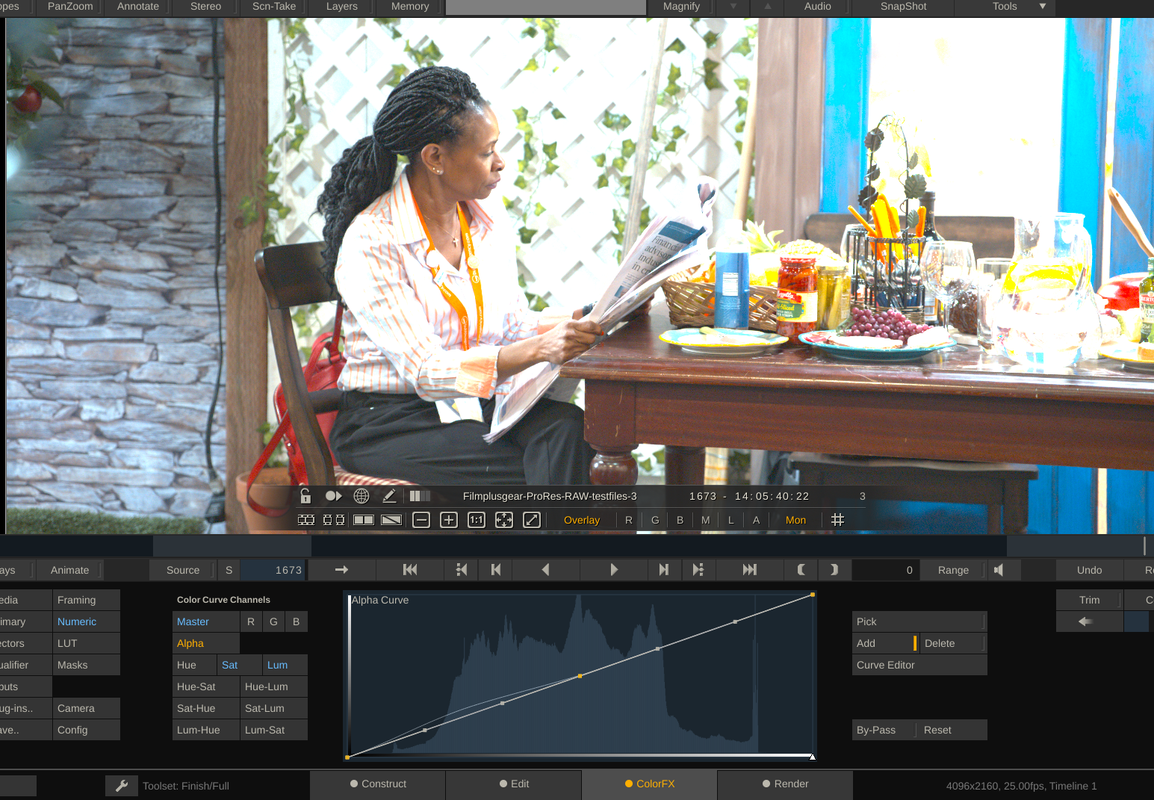Click the Undo button
This screenshot has width=1154, height=800.
1089,570
